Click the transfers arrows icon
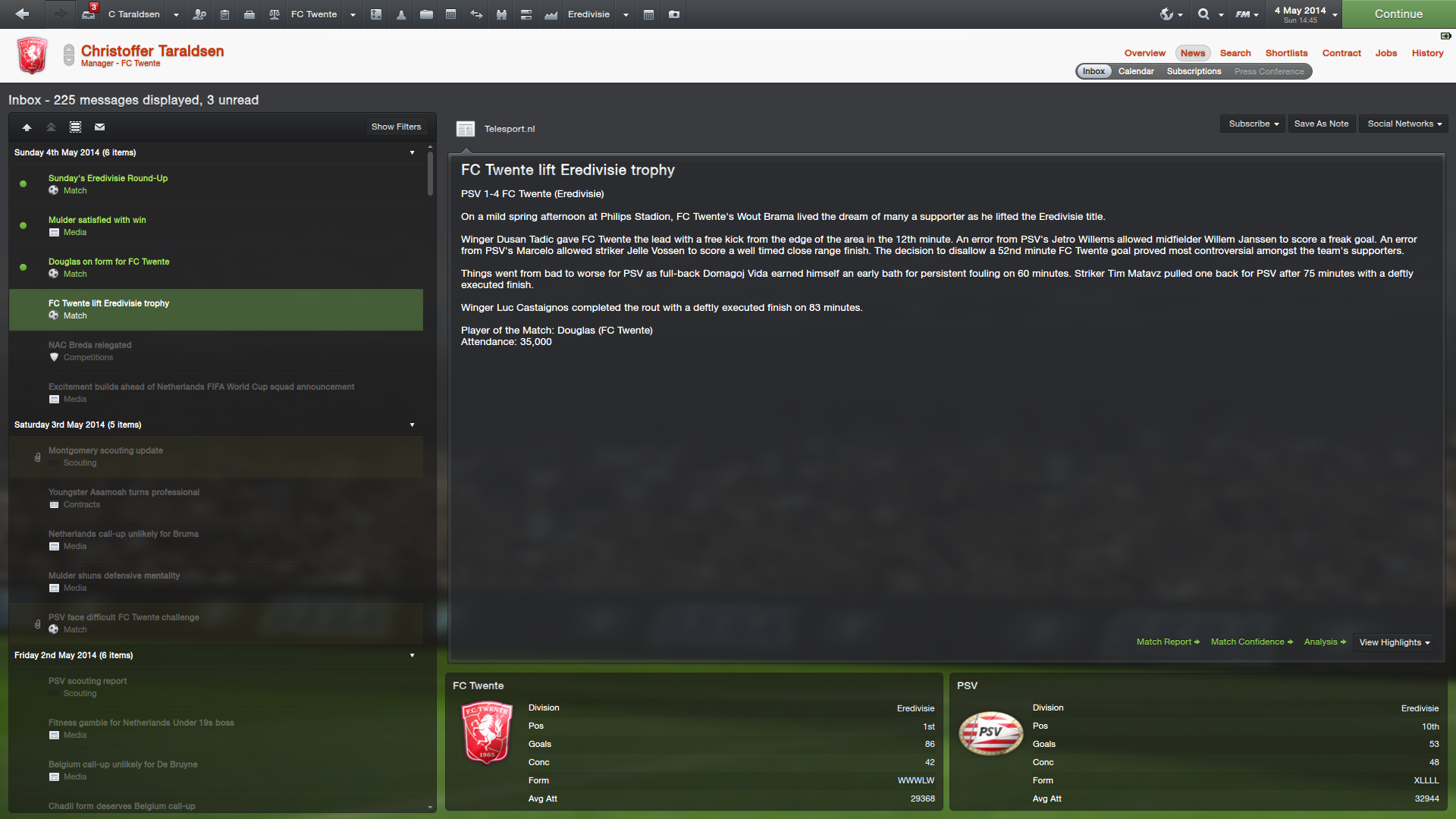1456x819 pixels. click(476, 14)
